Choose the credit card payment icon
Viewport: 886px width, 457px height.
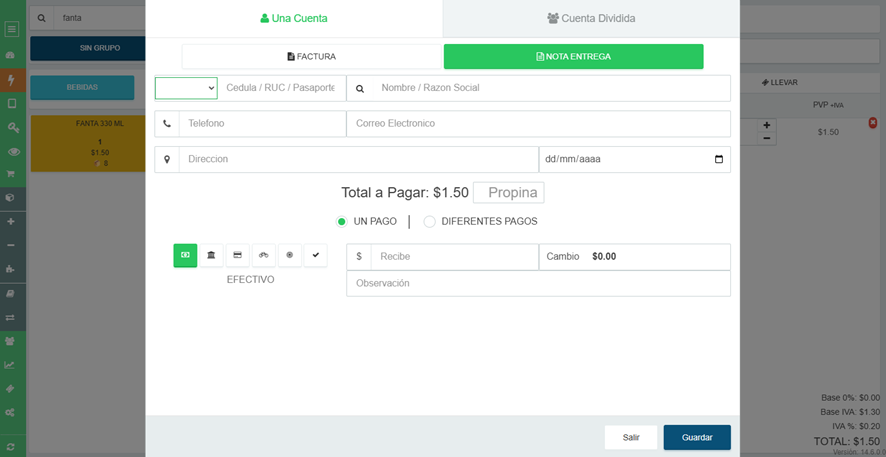[x=237, y=255]
